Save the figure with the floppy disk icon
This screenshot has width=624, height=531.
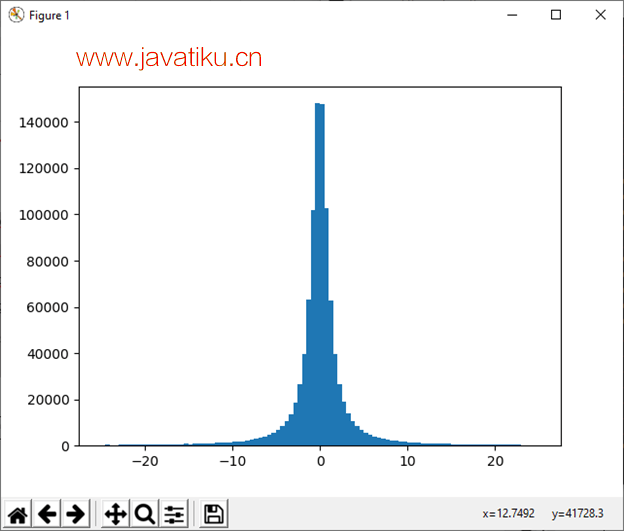tap(214, 514)
